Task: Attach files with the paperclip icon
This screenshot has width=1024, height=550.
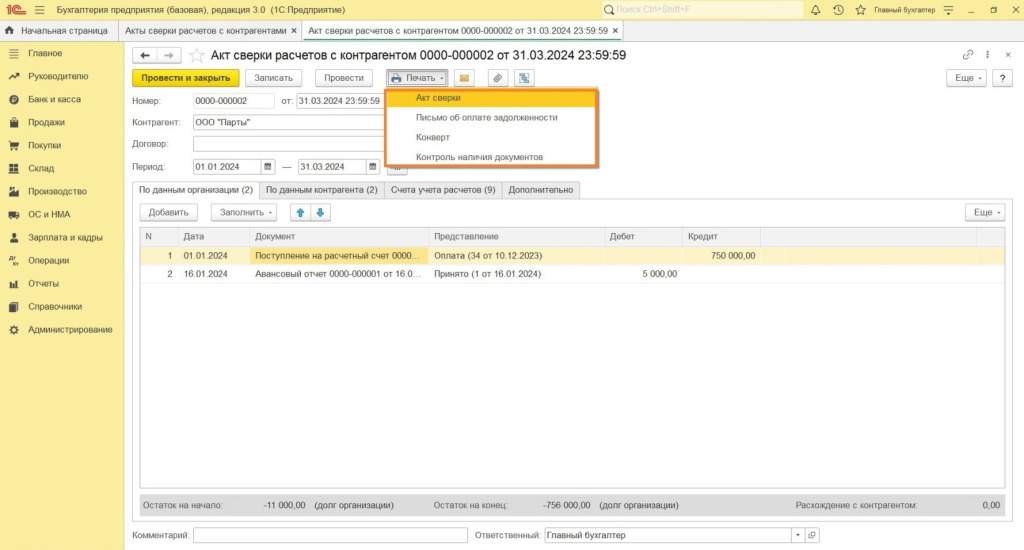Action: point(498,78)
